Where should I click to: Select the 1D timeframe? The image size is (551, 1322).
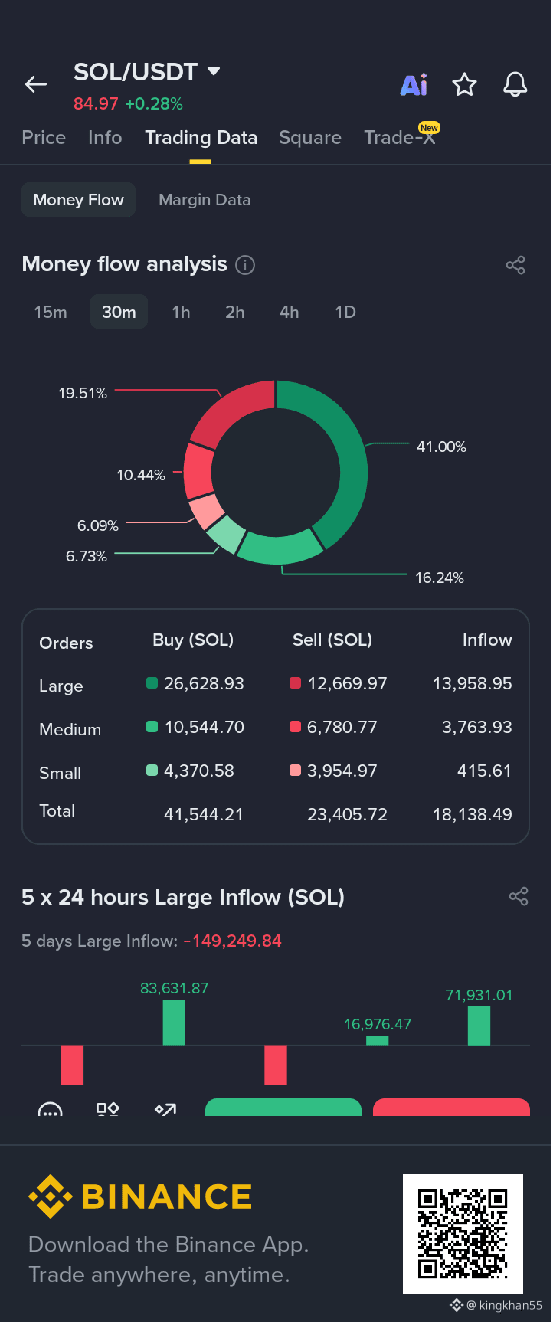pyautogui.click(x=345, y=312)
